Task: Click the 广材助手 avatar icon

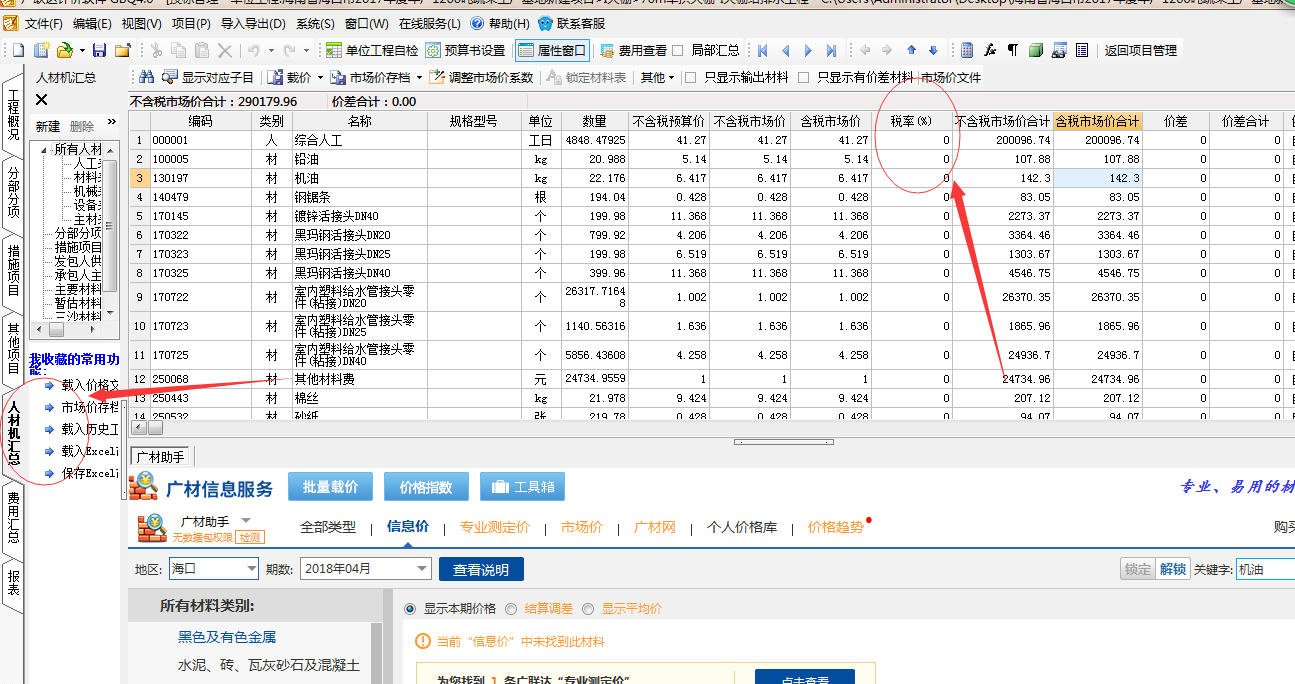Action: pos(151,527)
